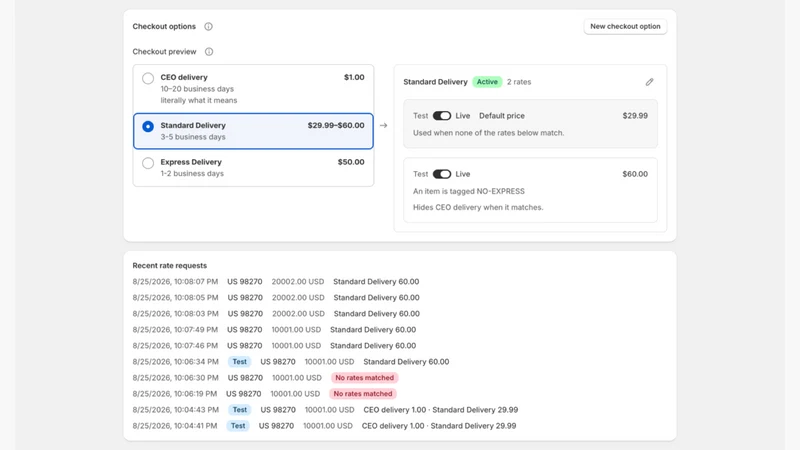Click 'No rates matched' badge at 10:06:30 PM
Screen dimensions: 800x450
(x=364, y=378)
